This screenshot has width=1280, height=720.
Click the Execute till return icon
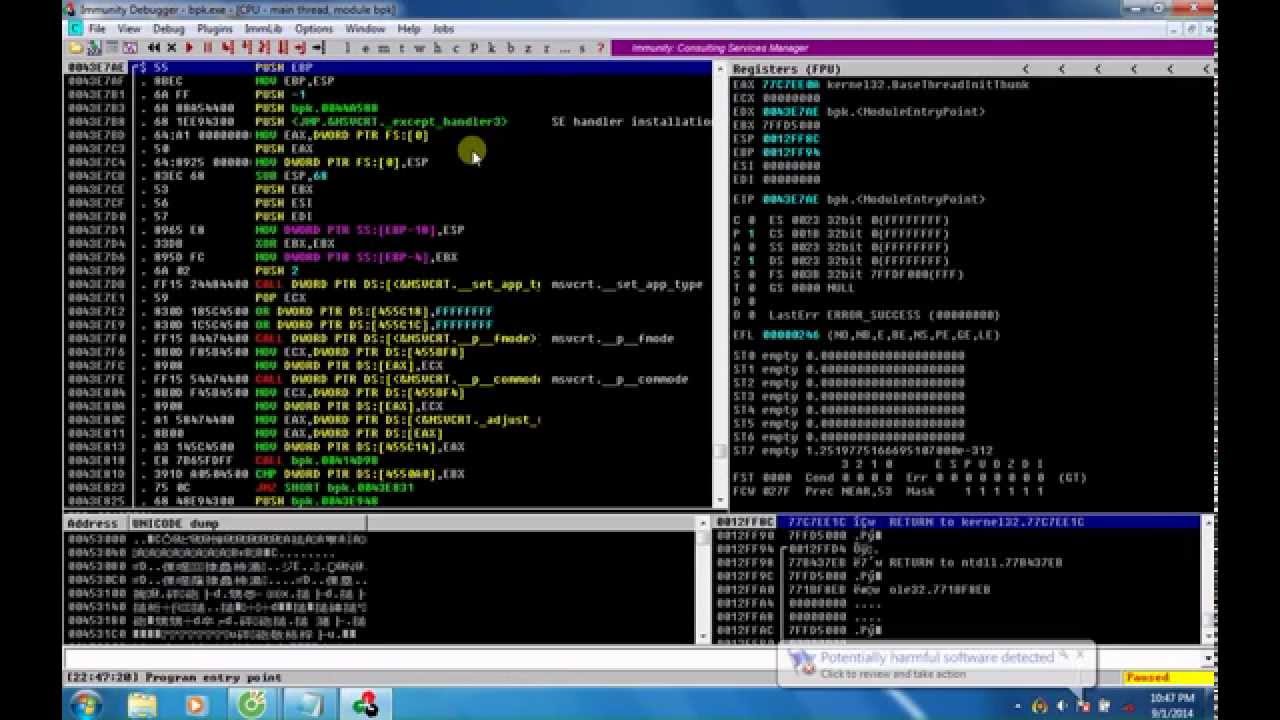[300, 48]
